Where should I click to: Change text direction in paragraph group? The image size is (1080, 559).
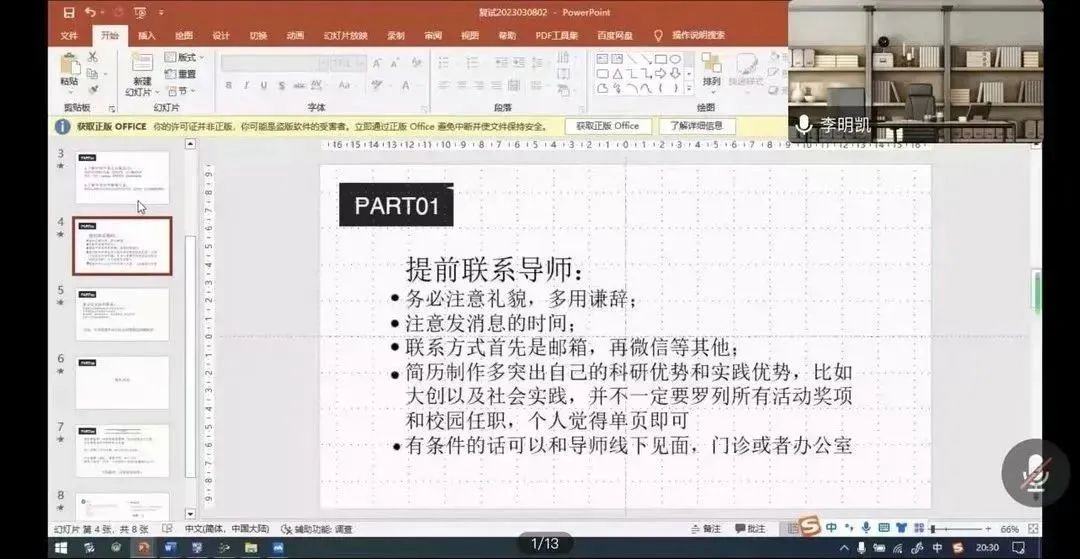pos(563,57)
